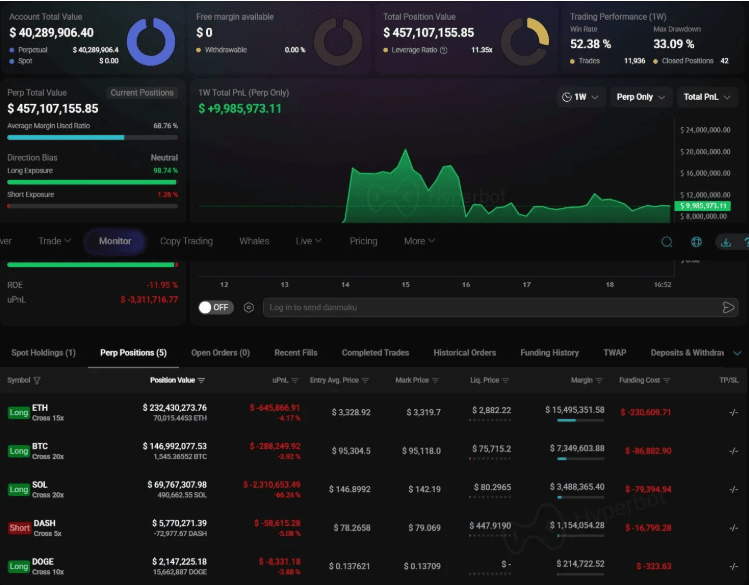Click the Long badge on SOL row
This screenshot has width=749, height=585.
pos(19,490)
